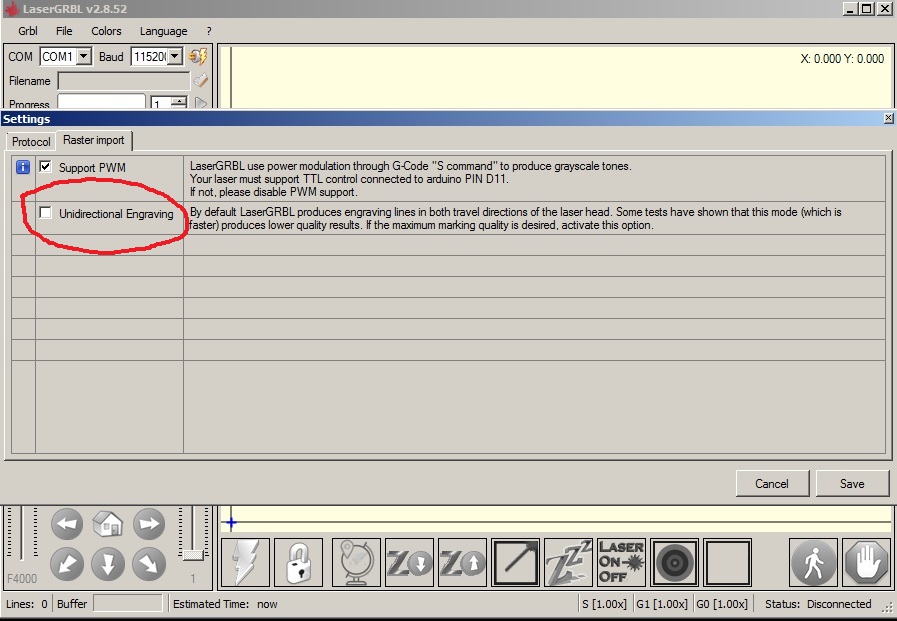Click the Unidirectional Engraving description text
The height and width of the screenshot is (621, 897).
(515, 218)
